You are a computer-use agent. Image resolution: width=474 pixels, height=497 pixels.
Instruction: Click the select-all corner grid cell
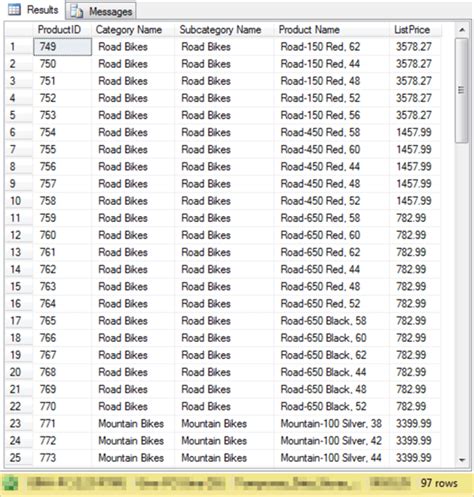pos(19,30)
